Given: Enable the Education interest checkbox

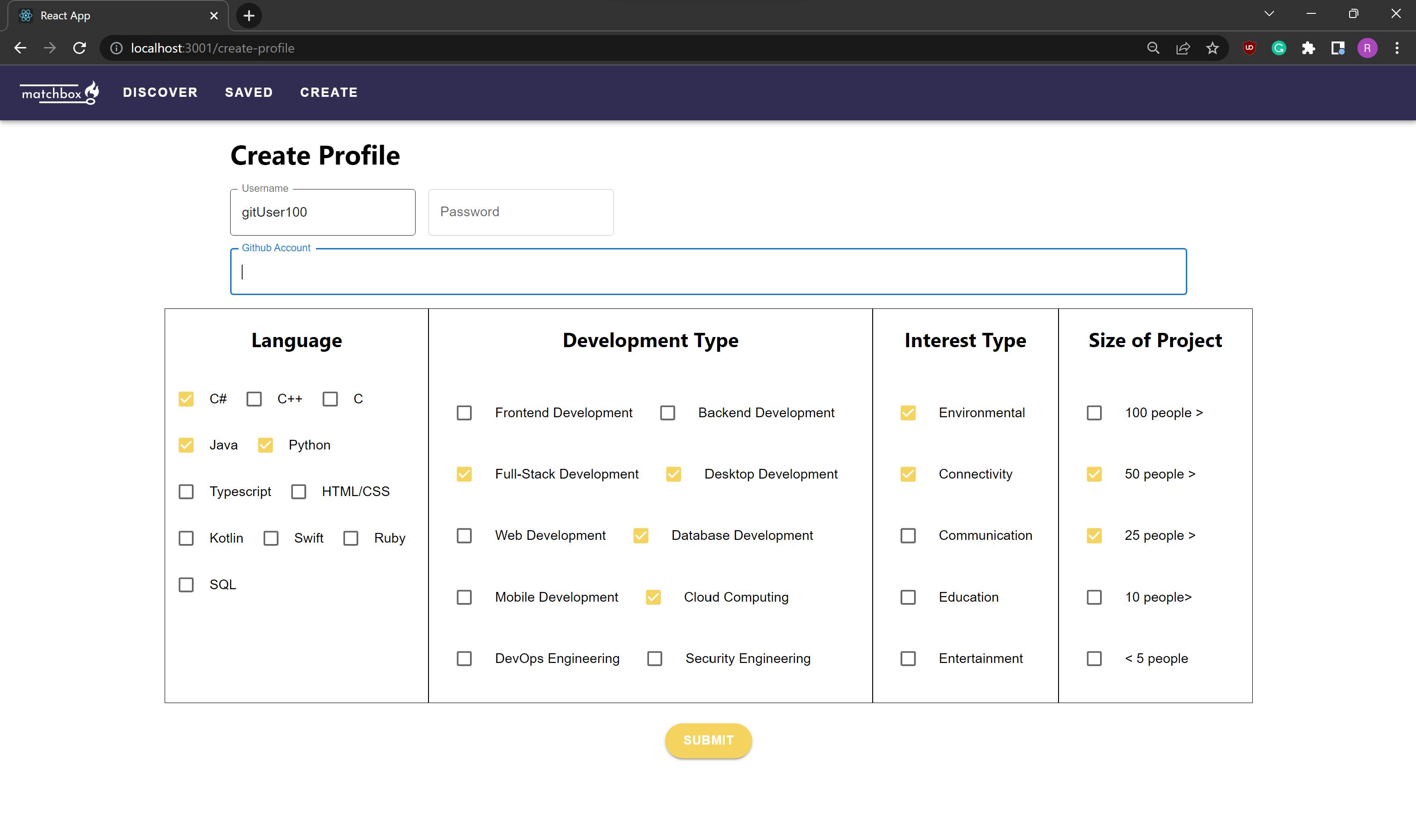Looking at the screenshot, I should click(908, 597).
